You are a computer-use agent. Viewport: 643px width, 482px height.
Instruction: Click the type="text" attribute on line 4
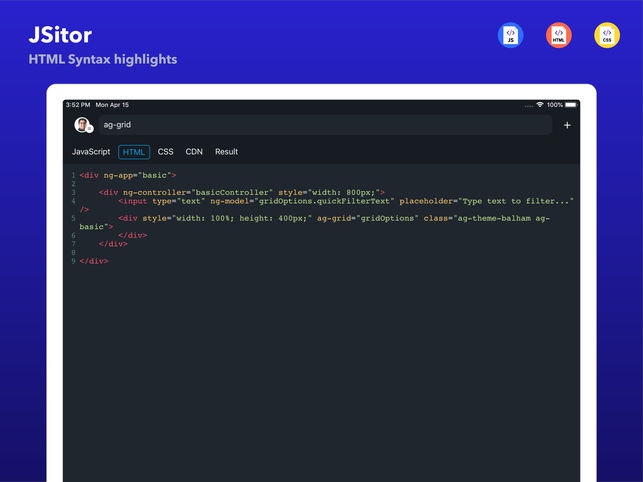(x=178, y=201)
